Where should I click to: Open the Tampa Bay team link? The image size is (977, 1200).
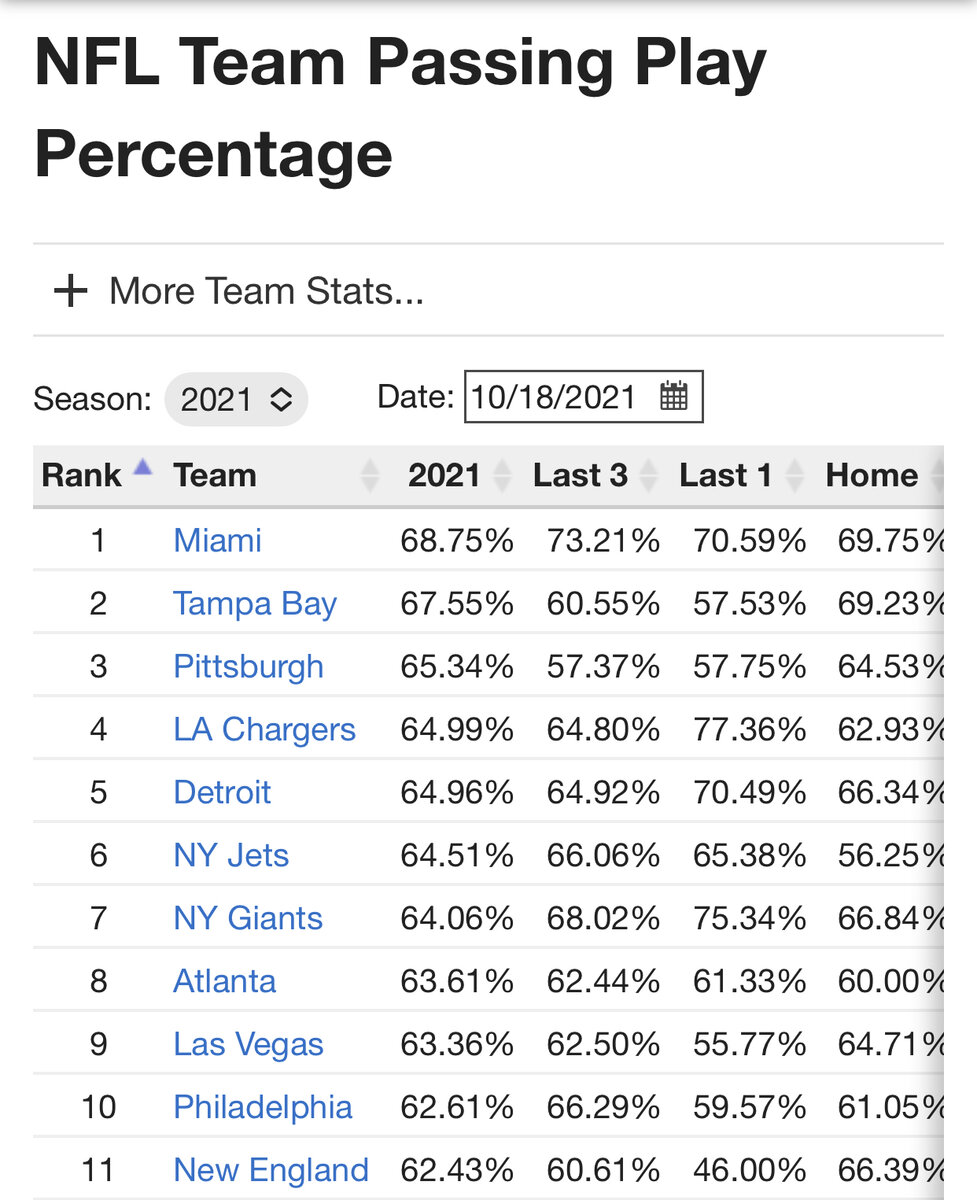255,604
